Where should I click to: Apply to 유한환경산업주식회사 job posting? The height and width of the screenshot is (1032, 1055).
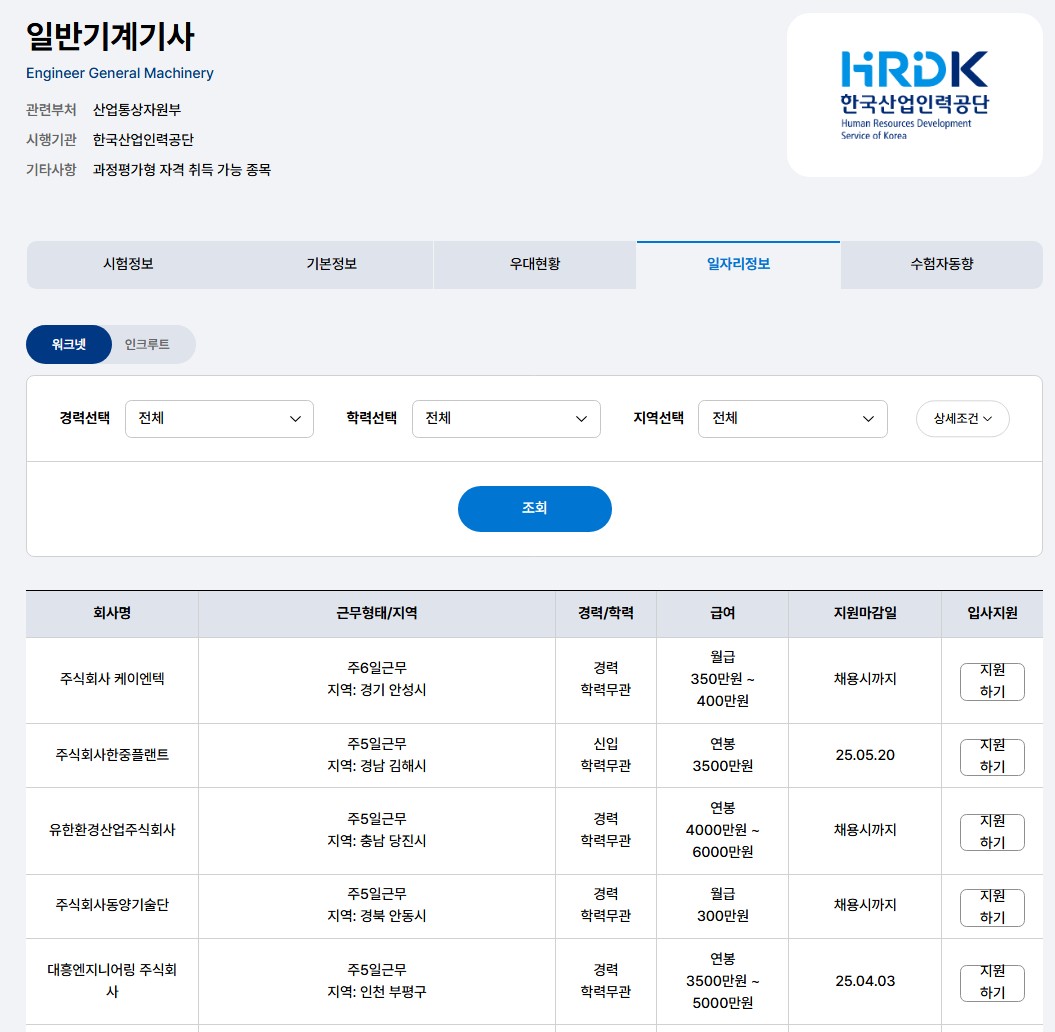tap(991, 831)
